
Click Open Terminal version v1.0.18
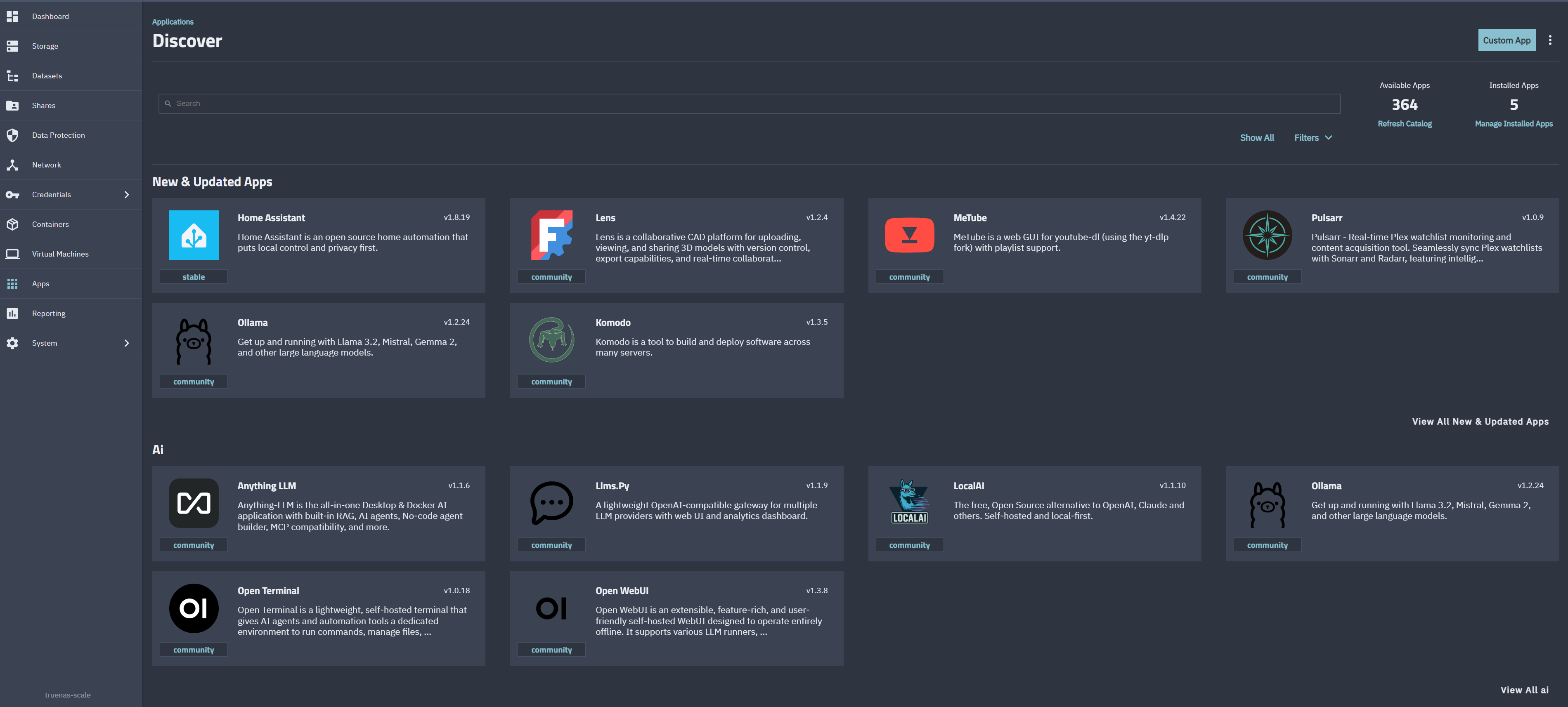point(456,591)
